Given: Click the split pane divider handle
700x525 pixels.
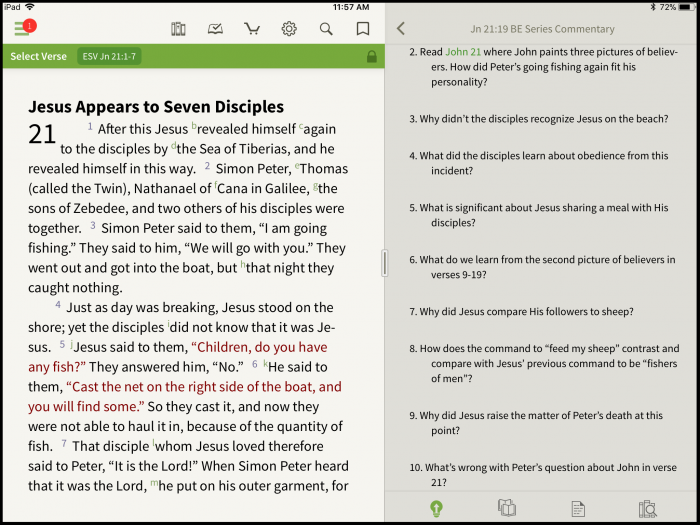Looking at the screenshot, I should (x=384, y=263).
